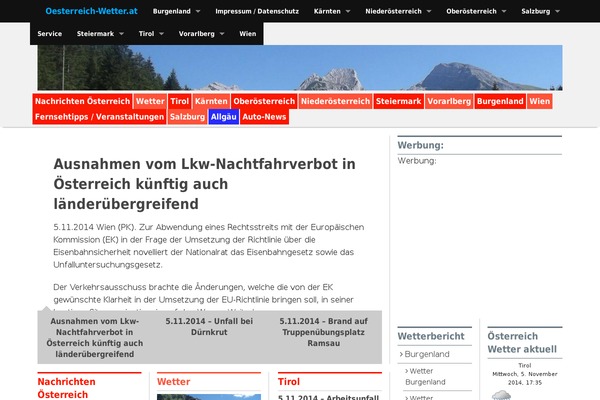Select the Lkw-Nachtfahrverbot slider item in gray bar

95,338
